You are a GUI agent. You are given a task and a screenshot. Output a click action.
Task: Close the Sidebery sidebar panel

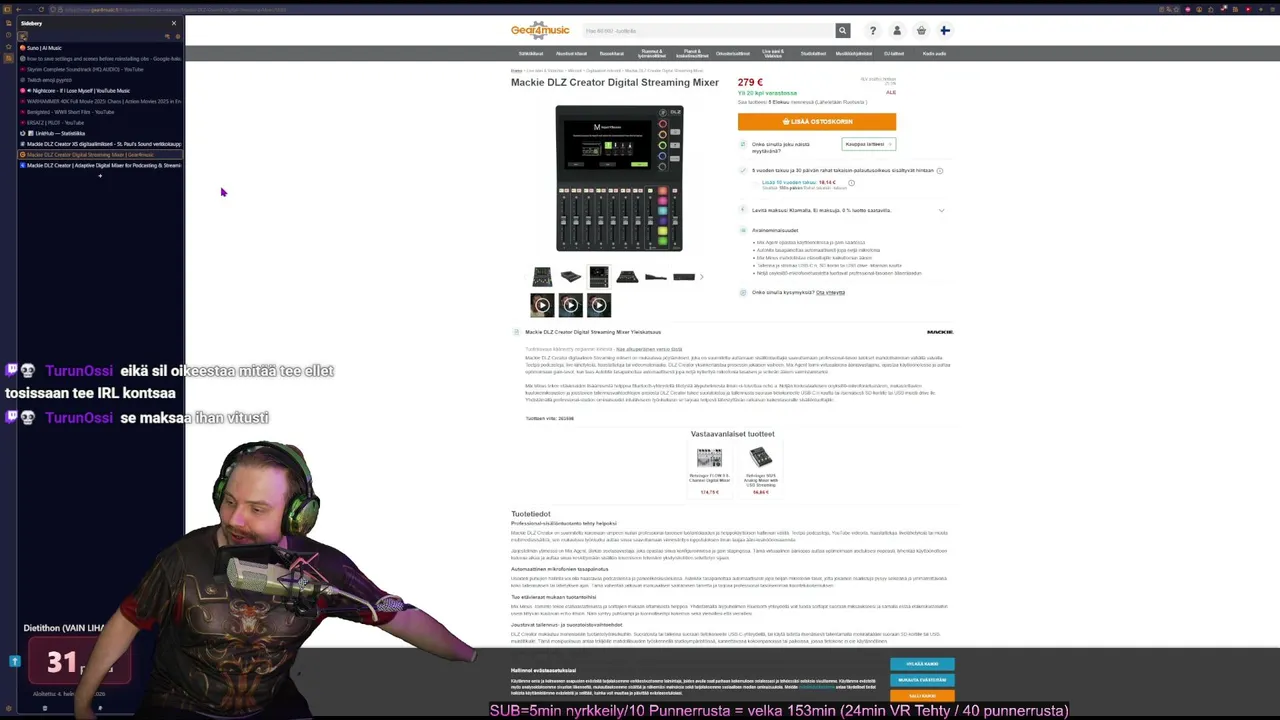[x=173, y=23]
